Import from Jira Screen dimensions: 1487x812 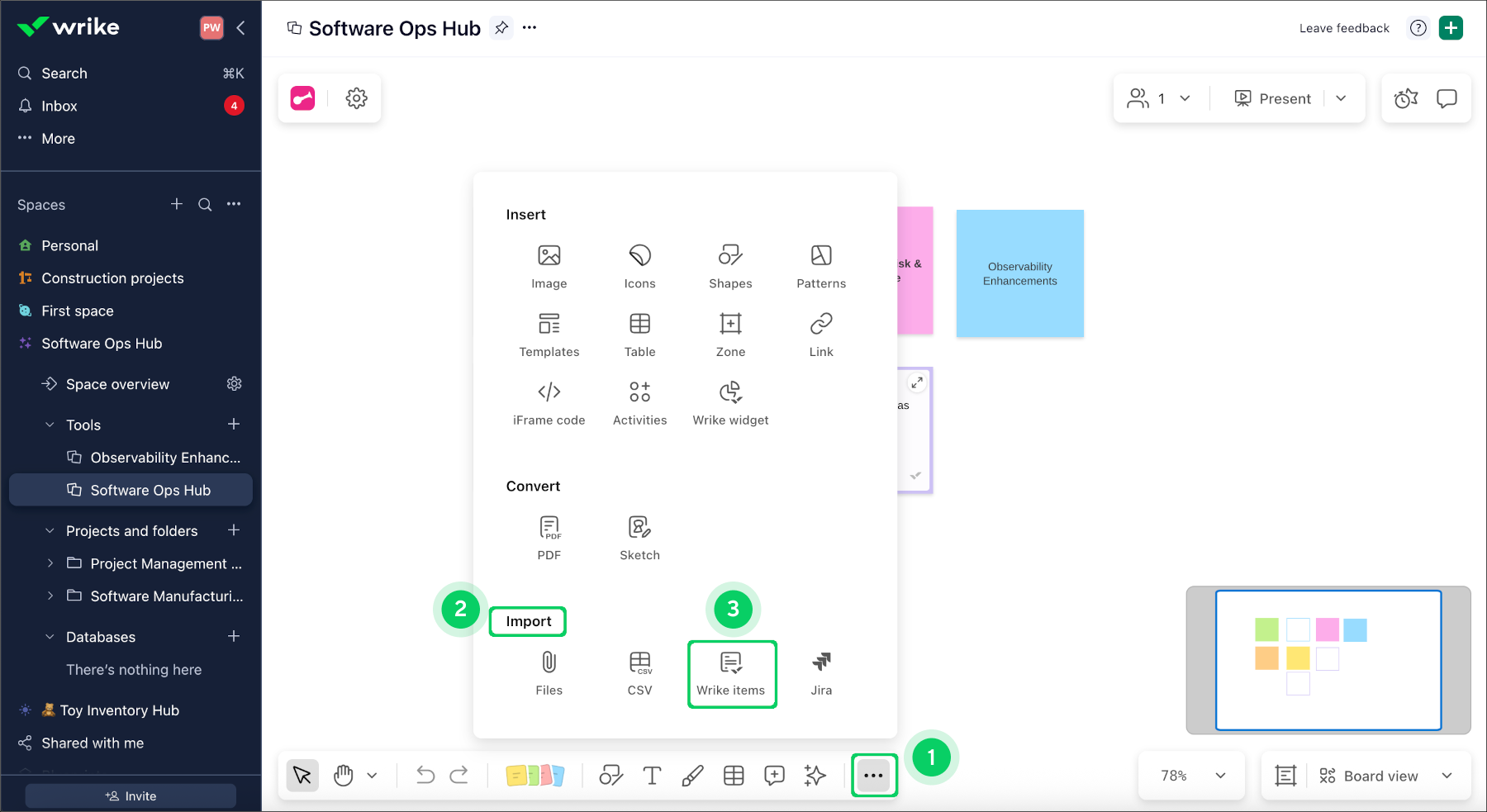(x=821, y=673)
